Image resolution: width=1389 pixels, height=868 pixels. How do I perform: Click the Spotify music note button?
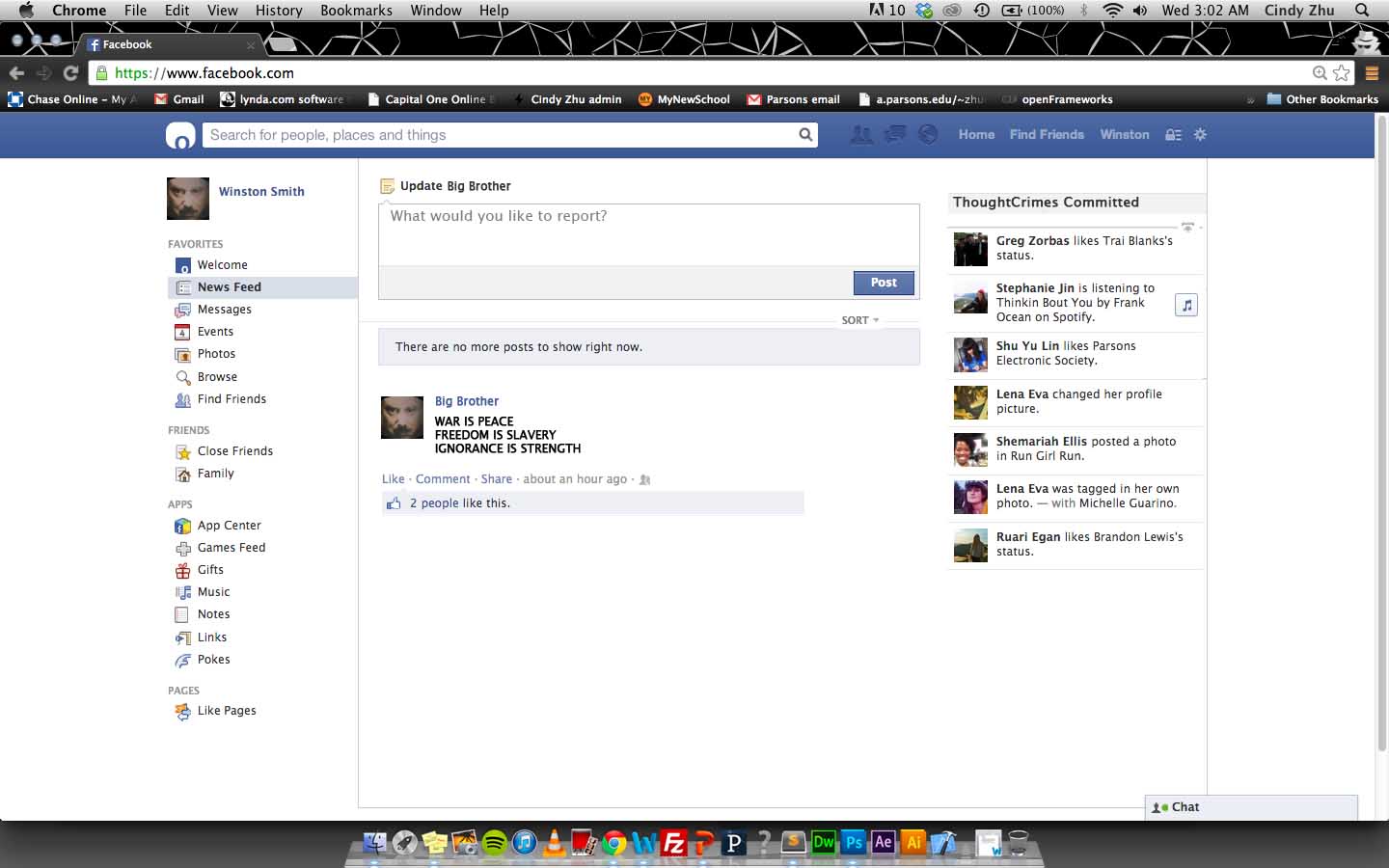[1186, 305]
